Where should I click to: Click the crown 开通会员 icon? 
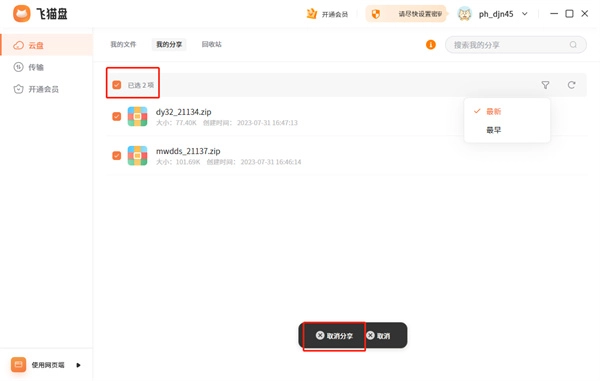click(x=312, y=14)
